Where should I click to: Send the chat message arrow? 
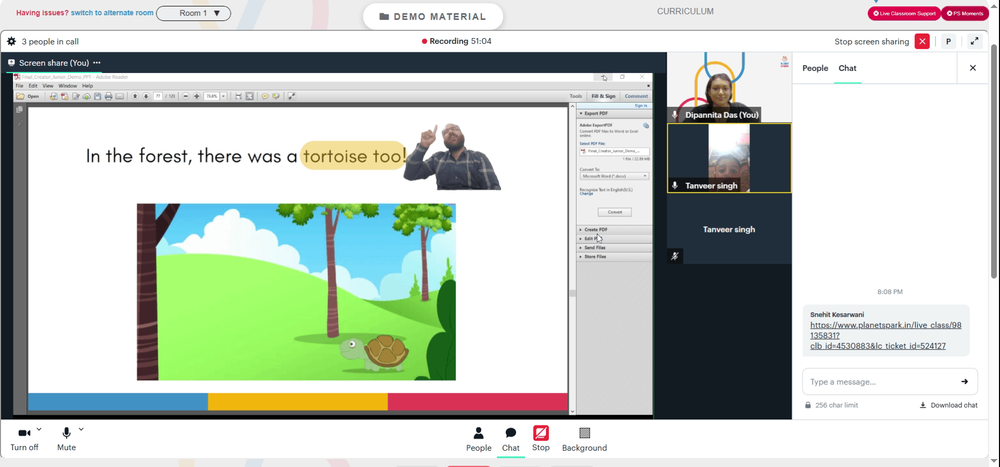pos(964,382)
